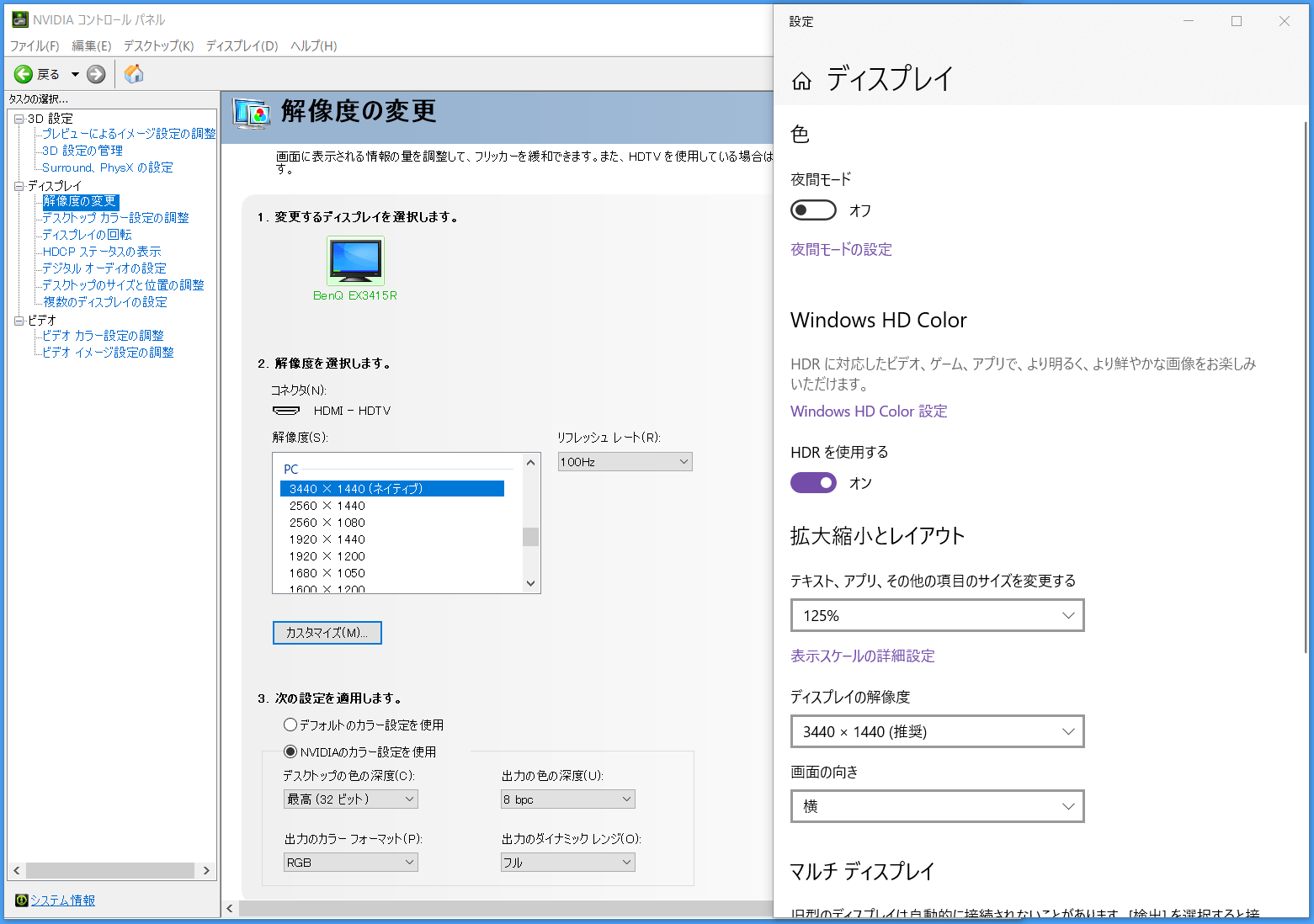Open Surround、PhysX の設定 item
This screenshot has width=1314, height=924.
coord(108,167)
